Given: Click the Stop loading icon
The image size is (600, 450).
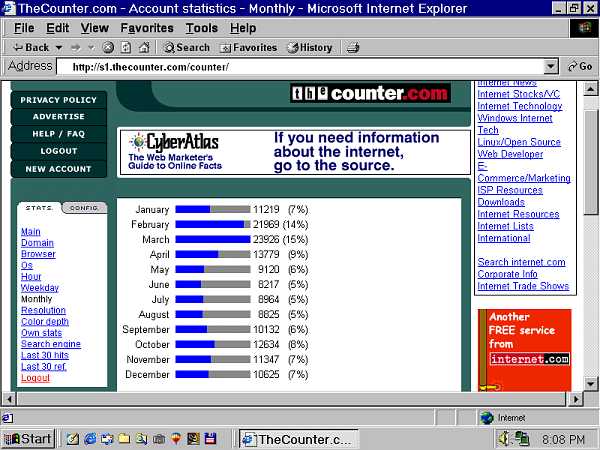Looking at the screenshot, I should (108, 47).
